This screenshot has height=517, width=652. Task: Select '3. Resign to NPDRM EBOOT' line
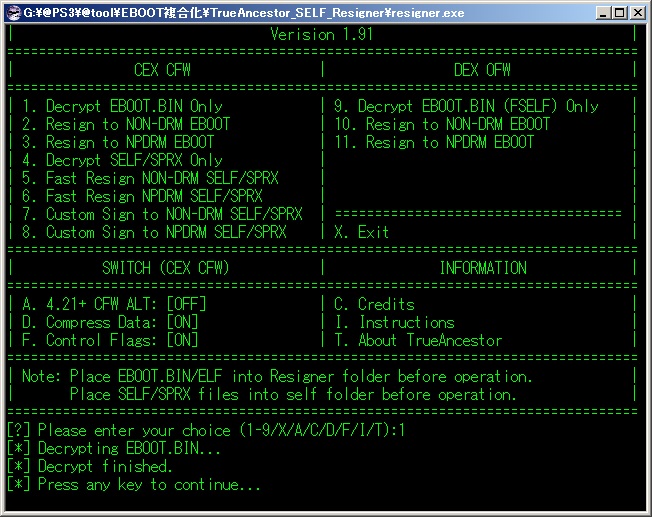click(x=118, y=142)
